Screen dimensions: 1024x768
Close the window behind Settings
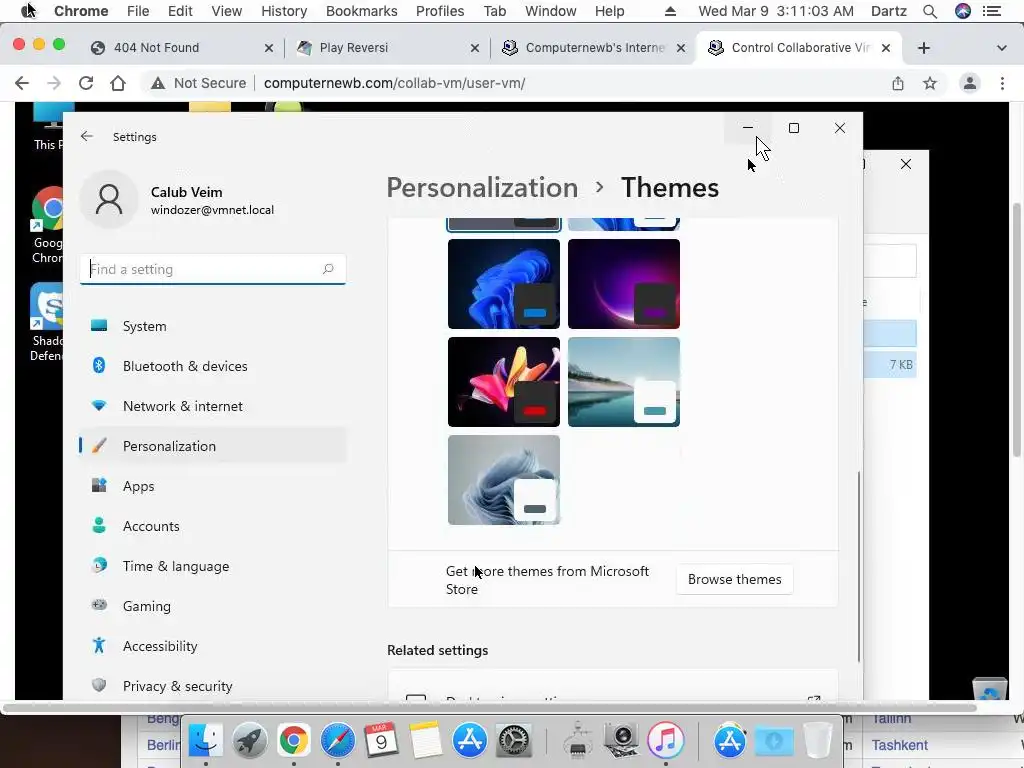pyautogui.click(x=906, y=164)
